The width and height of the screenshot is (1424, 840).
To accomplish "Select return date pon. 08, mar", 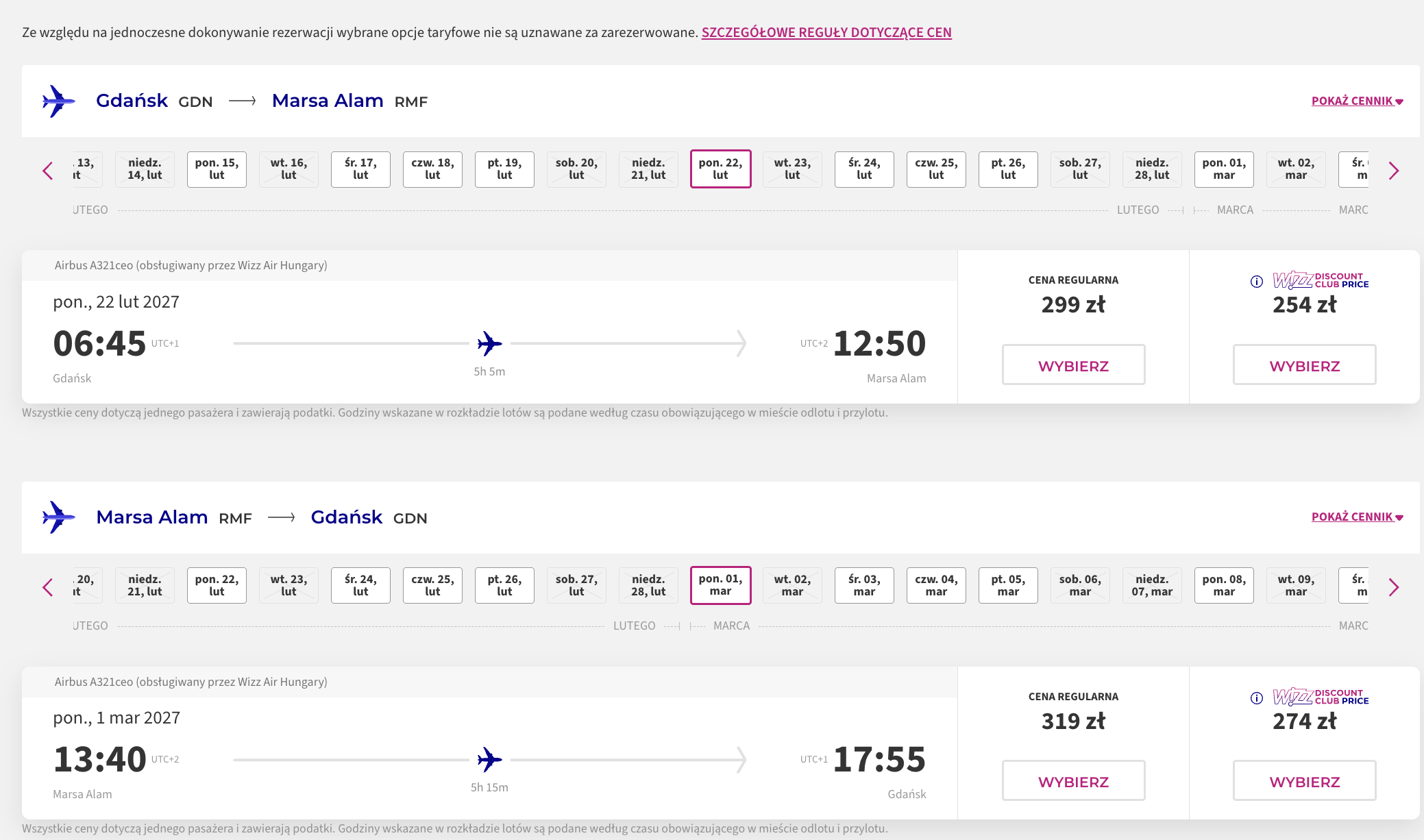I will coord(1224,585).
